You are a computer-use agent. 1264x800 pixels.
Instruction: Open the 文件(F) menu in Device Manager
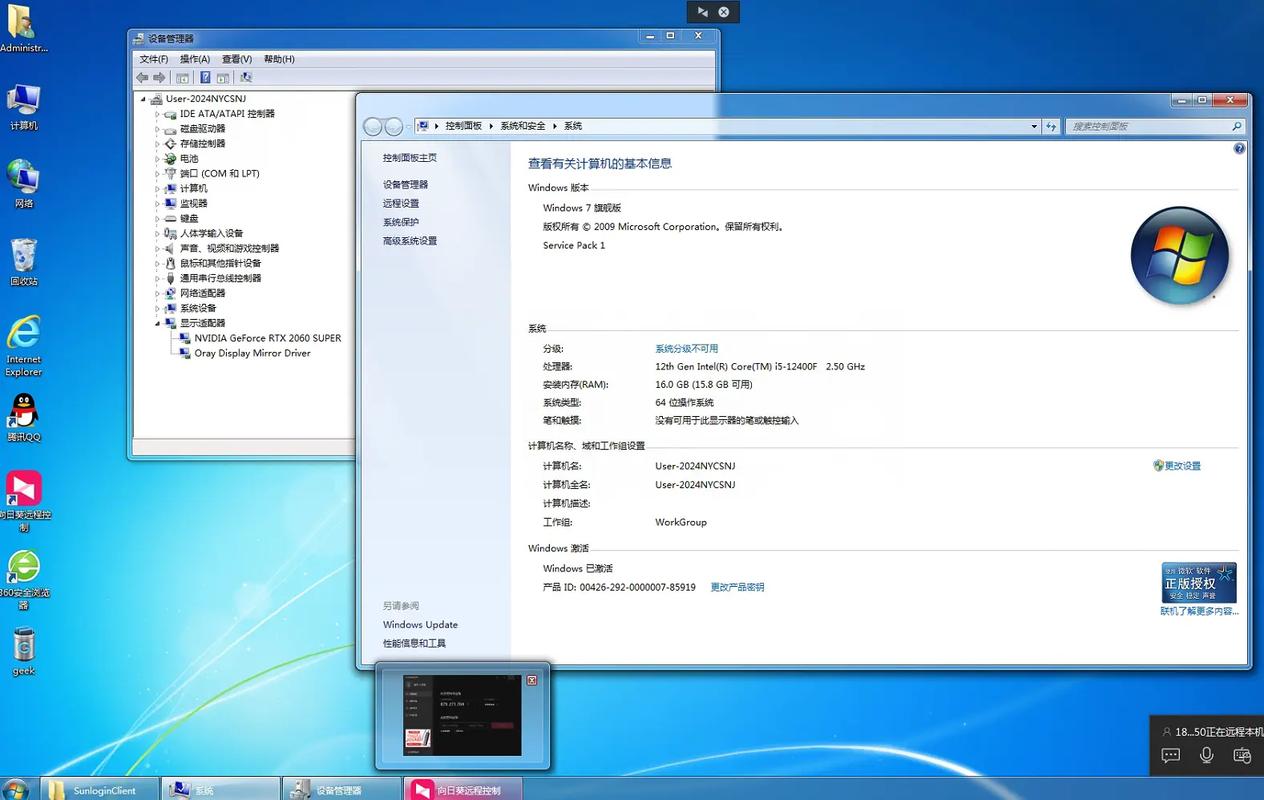coord(152,58)
